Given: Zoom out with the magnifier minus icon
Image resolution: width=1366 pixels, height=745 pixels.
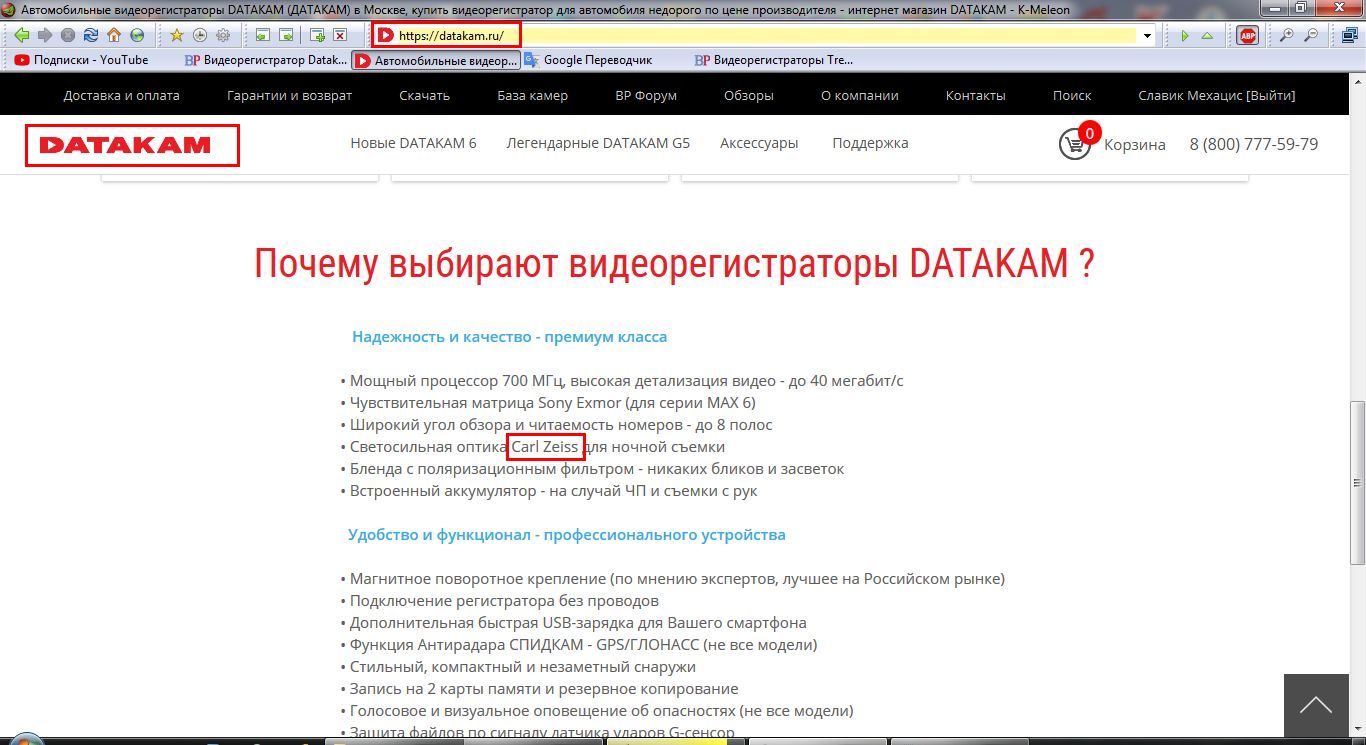Looking at the screenshot, I should [x=1310, y=35].
